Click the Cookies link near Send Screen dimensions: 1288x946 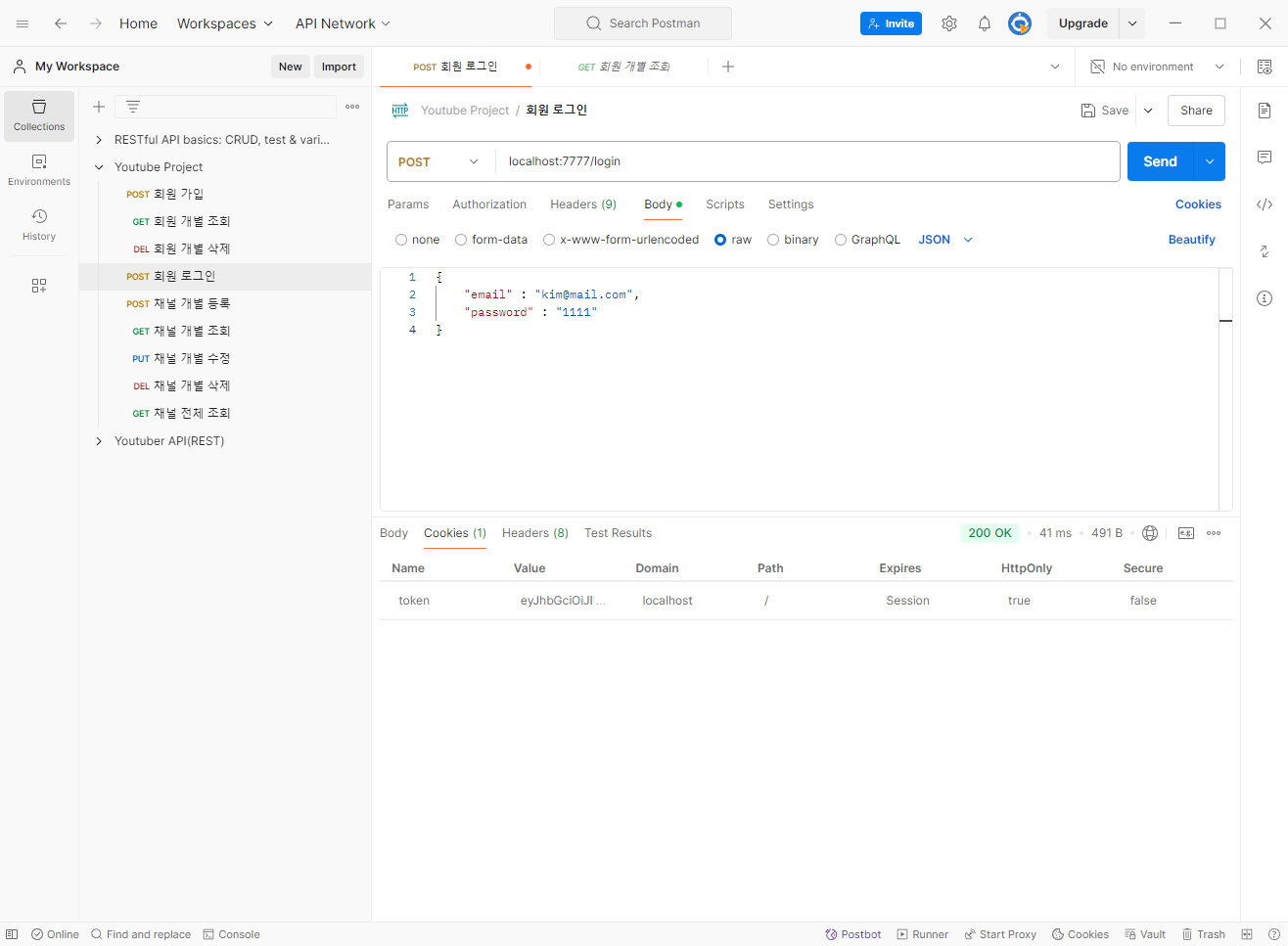(x=1198, y=204)
